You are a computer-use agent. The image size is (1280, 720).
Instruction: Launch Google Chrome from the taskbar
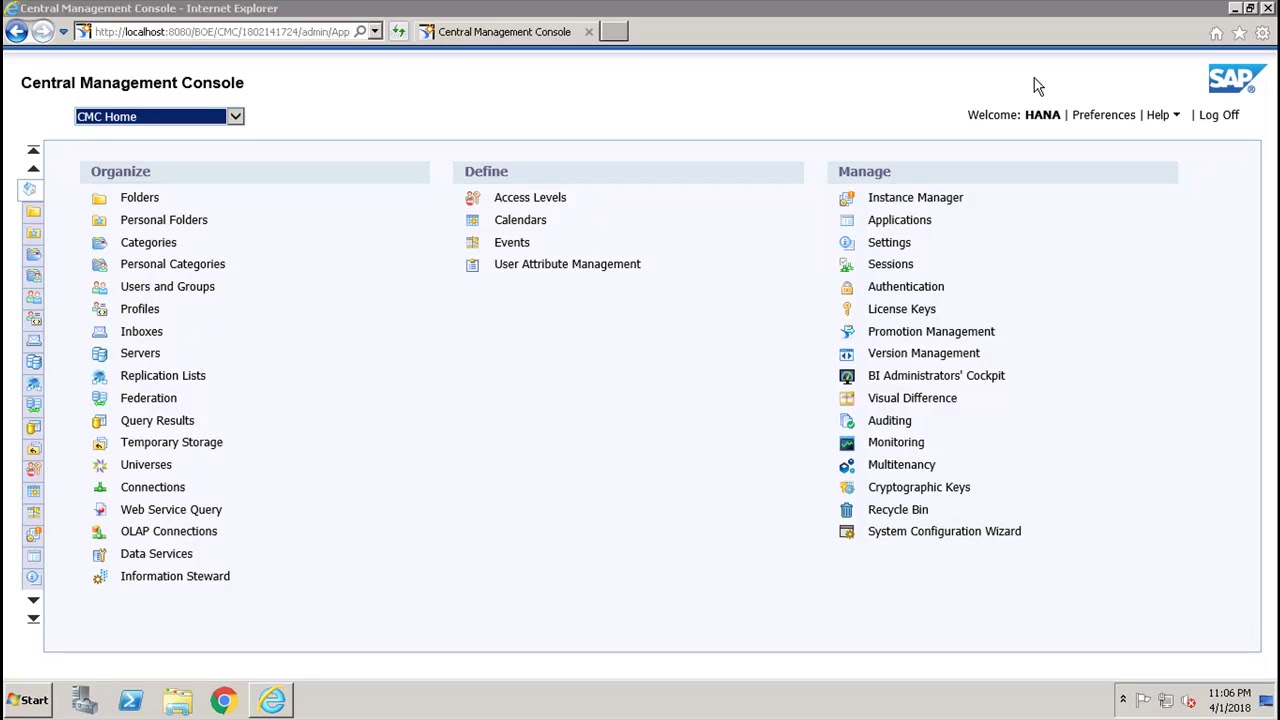224,700
